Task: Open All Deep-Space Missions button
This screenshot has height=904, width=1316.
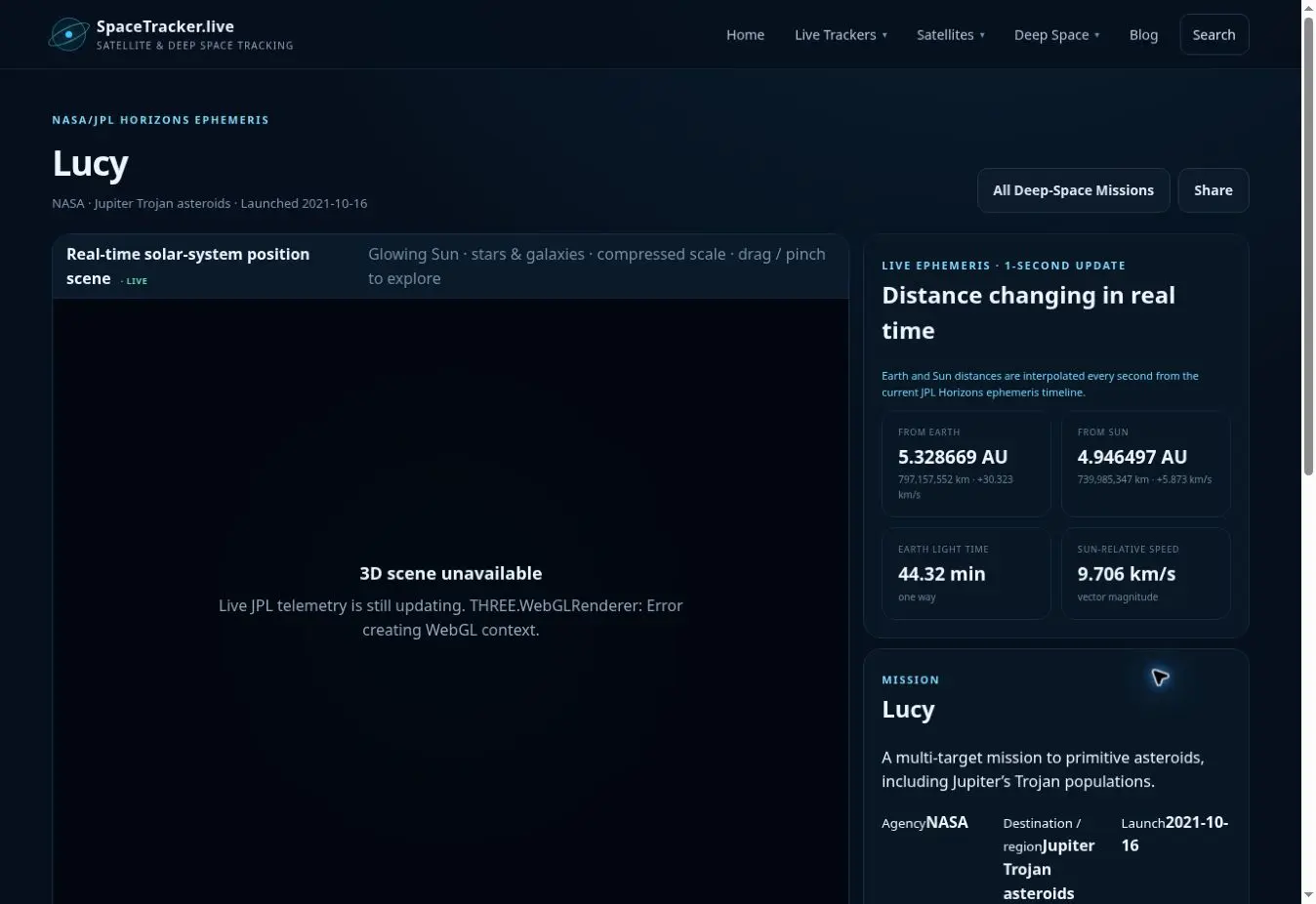Action: pyautogui.click(x=1073, y=190)
